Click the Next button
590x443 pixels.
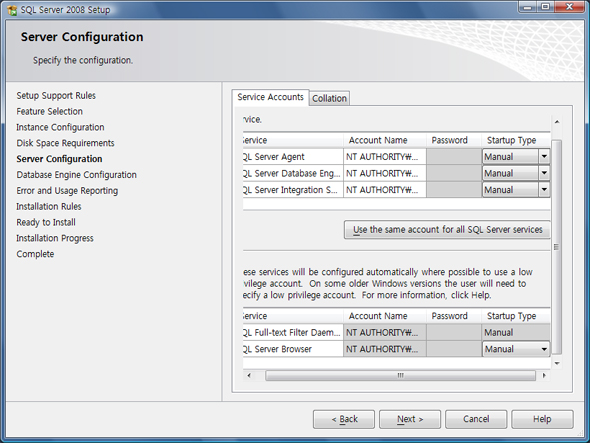410,419
